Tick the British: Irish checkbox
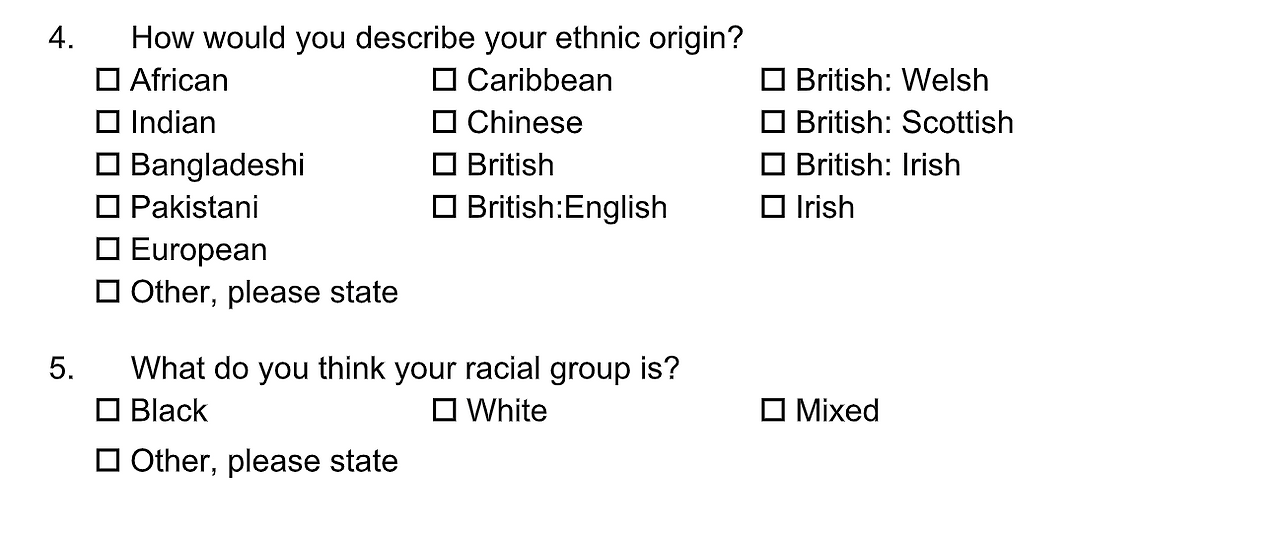Screen dimensions: 1280x534 (773, 165)
